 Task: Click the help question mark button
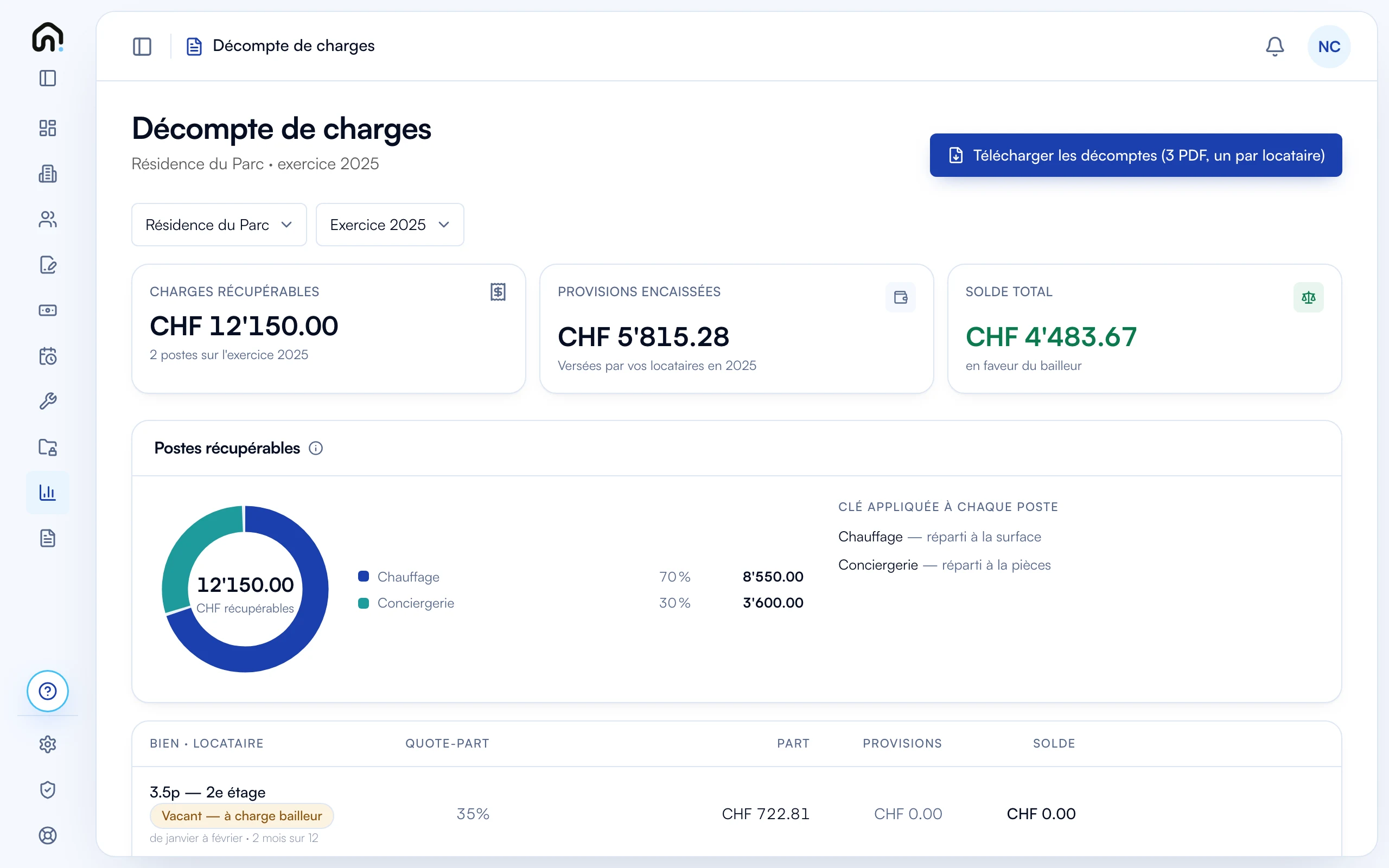coord(48,691)
